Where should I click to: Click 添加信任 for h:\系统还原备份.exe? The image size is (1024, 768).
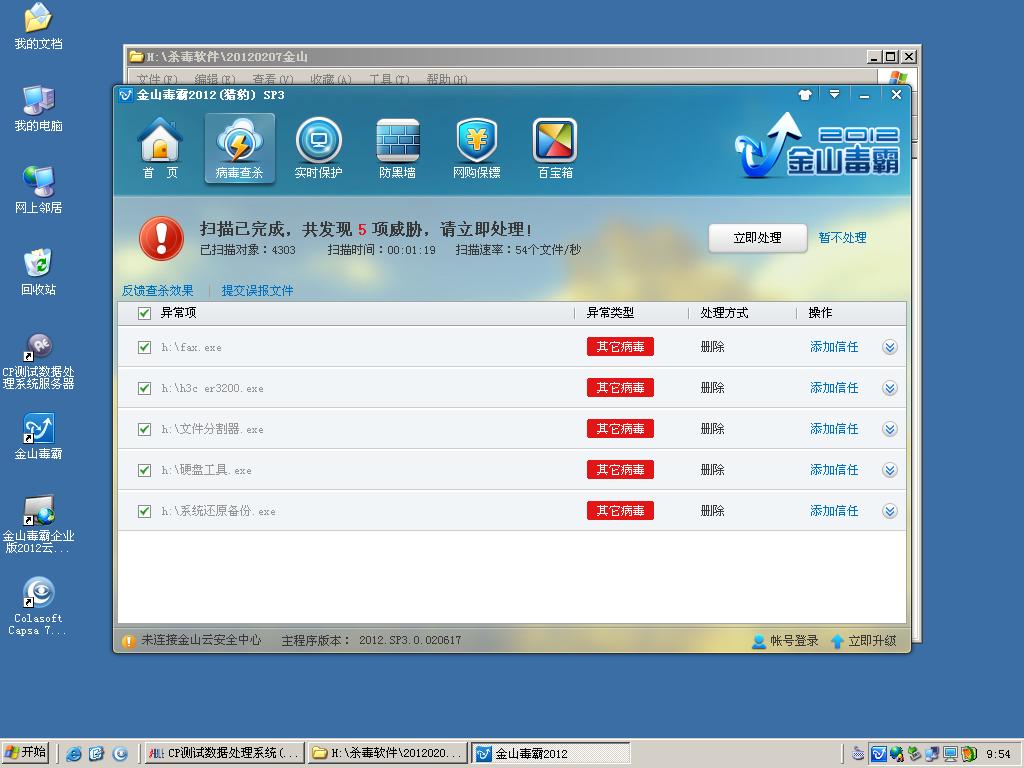pos(834,511)
